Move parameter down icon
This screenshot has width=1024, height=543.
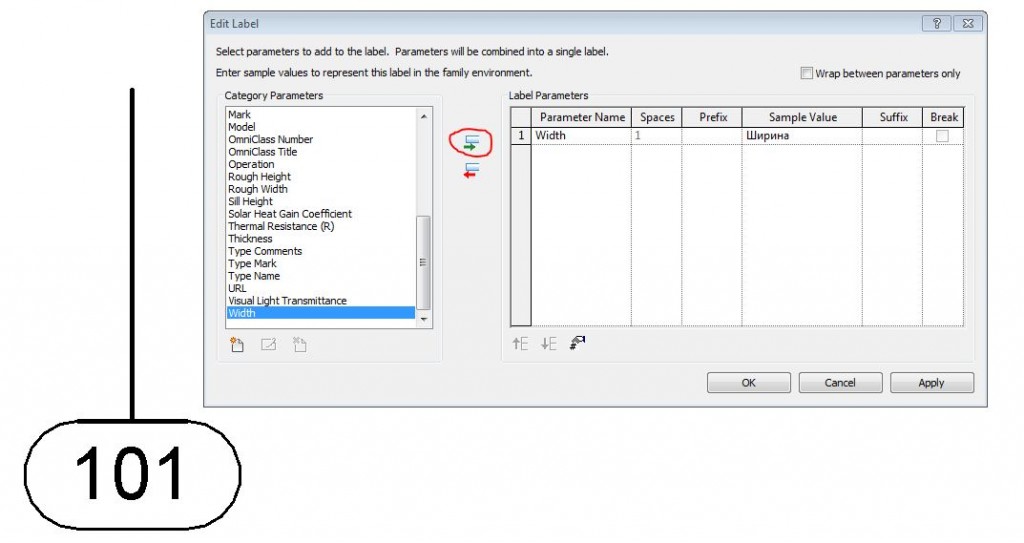click(549, 343)
